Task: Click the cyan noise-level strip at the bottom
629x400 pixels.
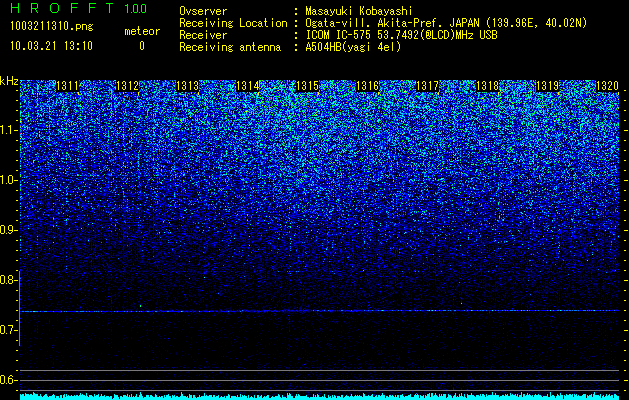Action: coord(319,396)
